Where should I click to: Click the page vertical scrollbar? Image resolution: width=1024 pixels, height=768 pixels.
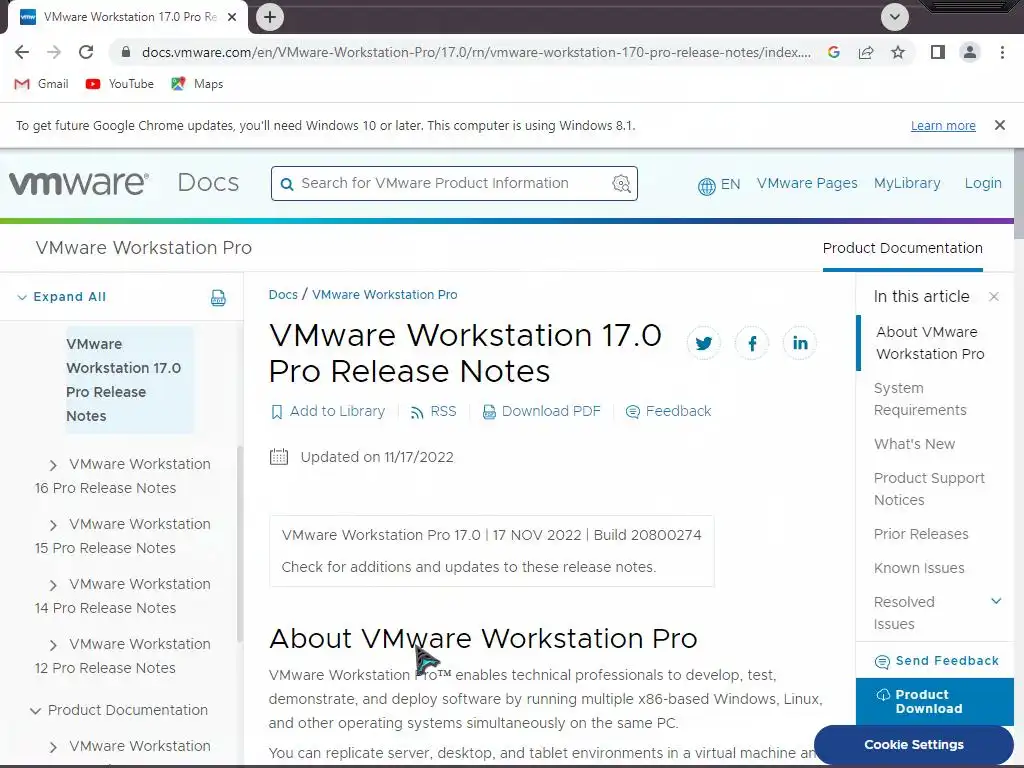[1019, 195]
